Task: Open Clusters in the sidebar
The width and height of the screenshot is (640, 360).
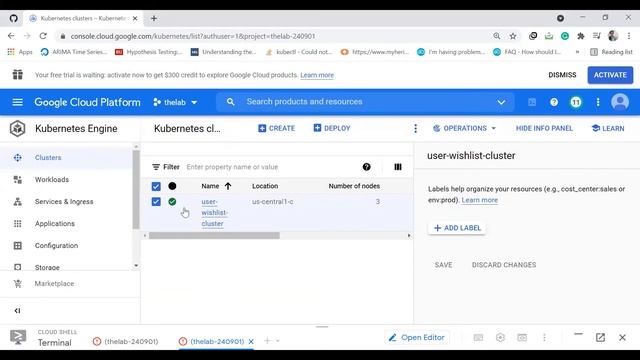Action: [48, 158]
